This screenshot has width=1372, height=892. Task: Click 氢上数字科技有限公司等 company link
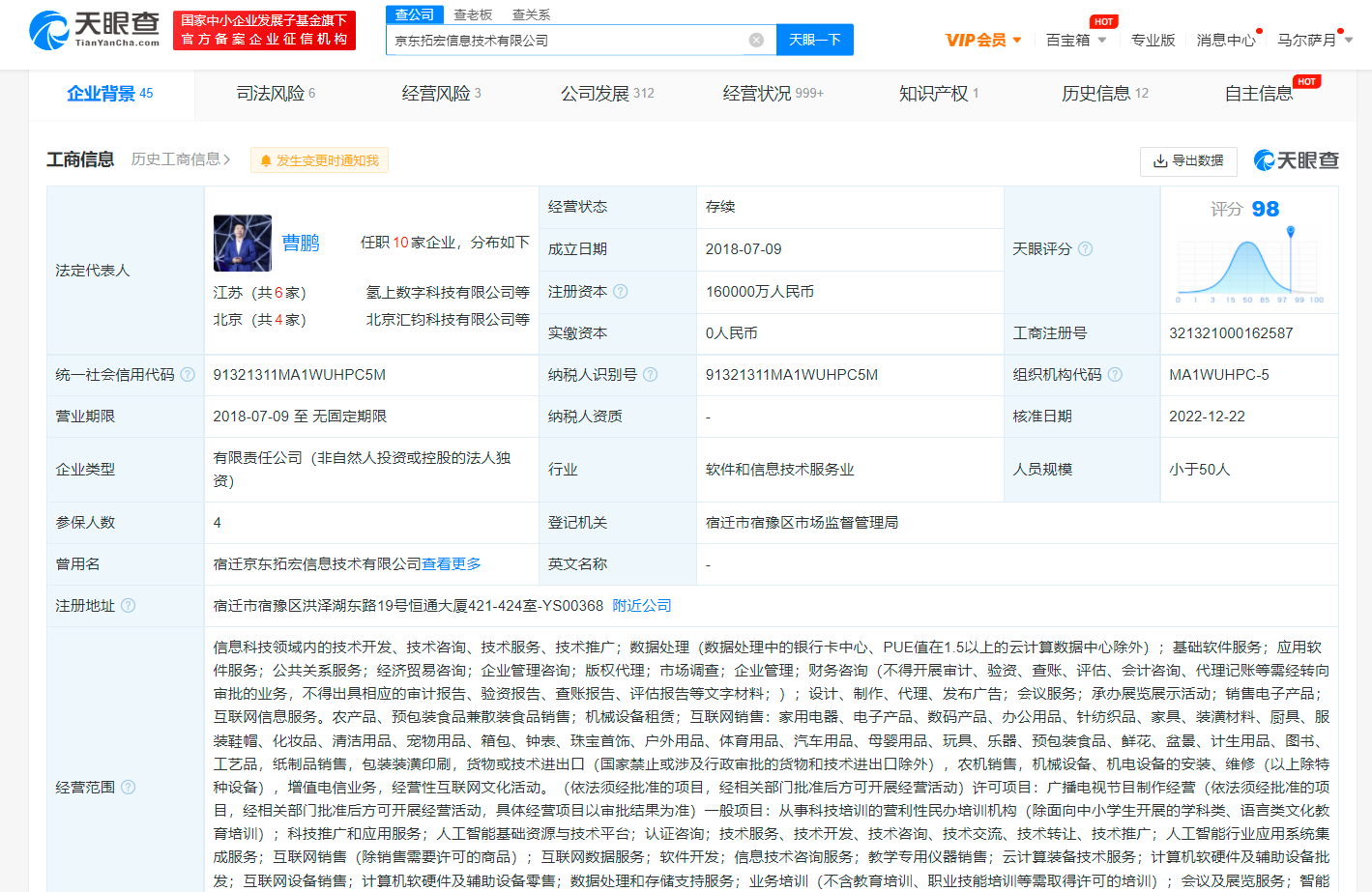(x=448, y=292)
